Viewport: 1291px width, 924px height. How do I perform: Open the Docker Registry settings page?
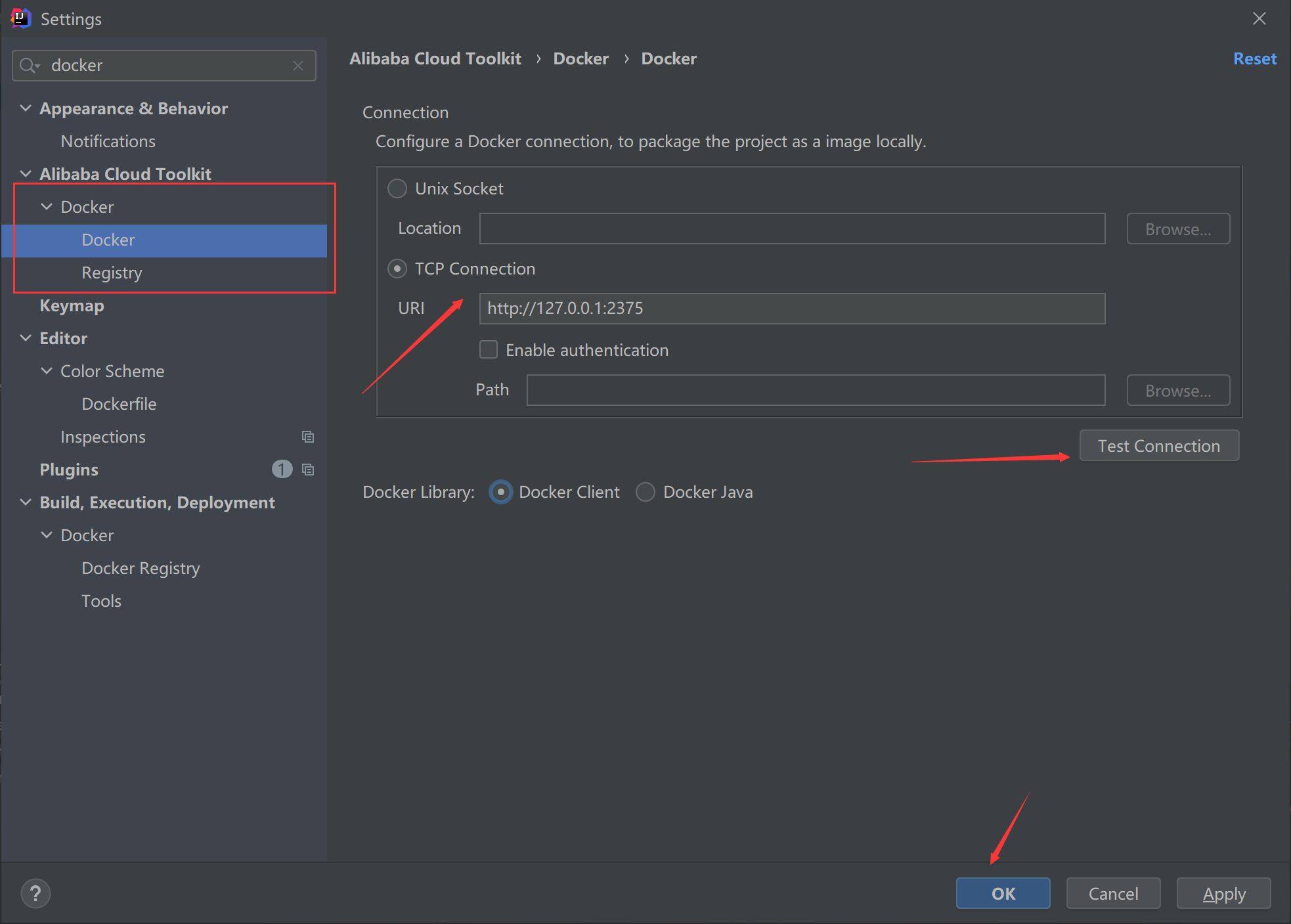tap(141, 568)
